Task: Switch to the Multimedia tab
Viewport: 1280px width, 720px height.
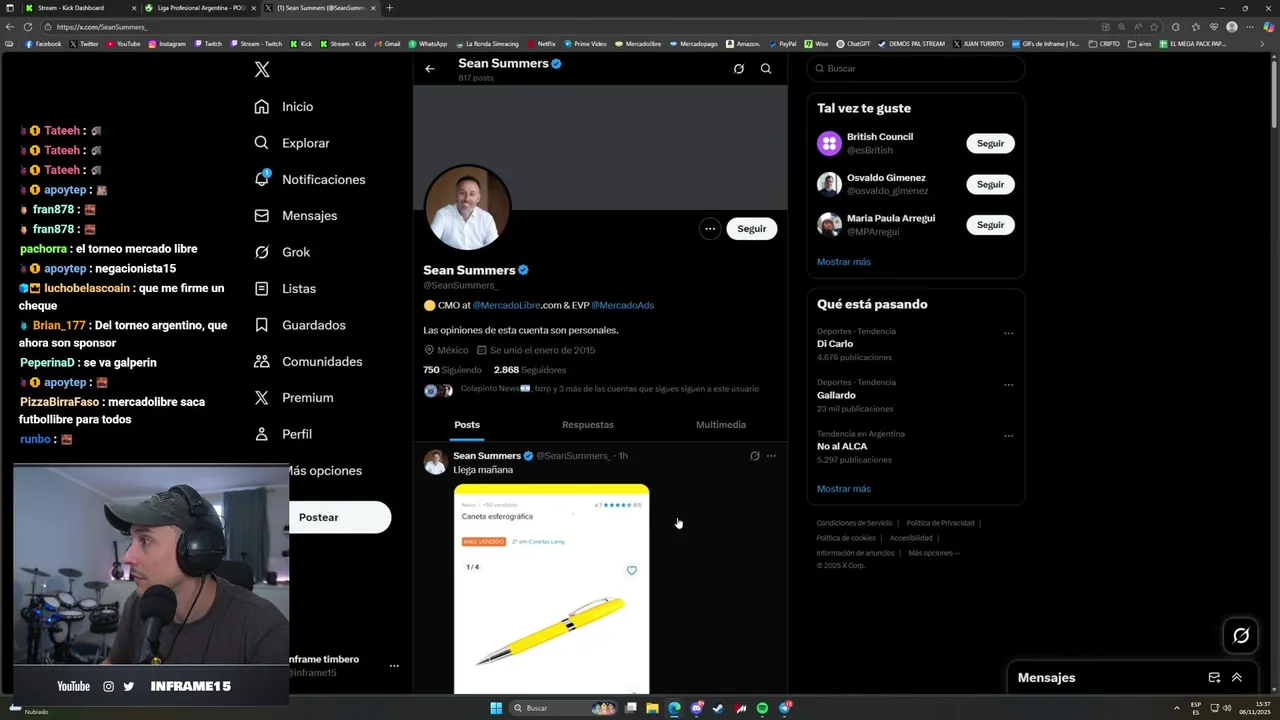Action: [x=721, y=425]
